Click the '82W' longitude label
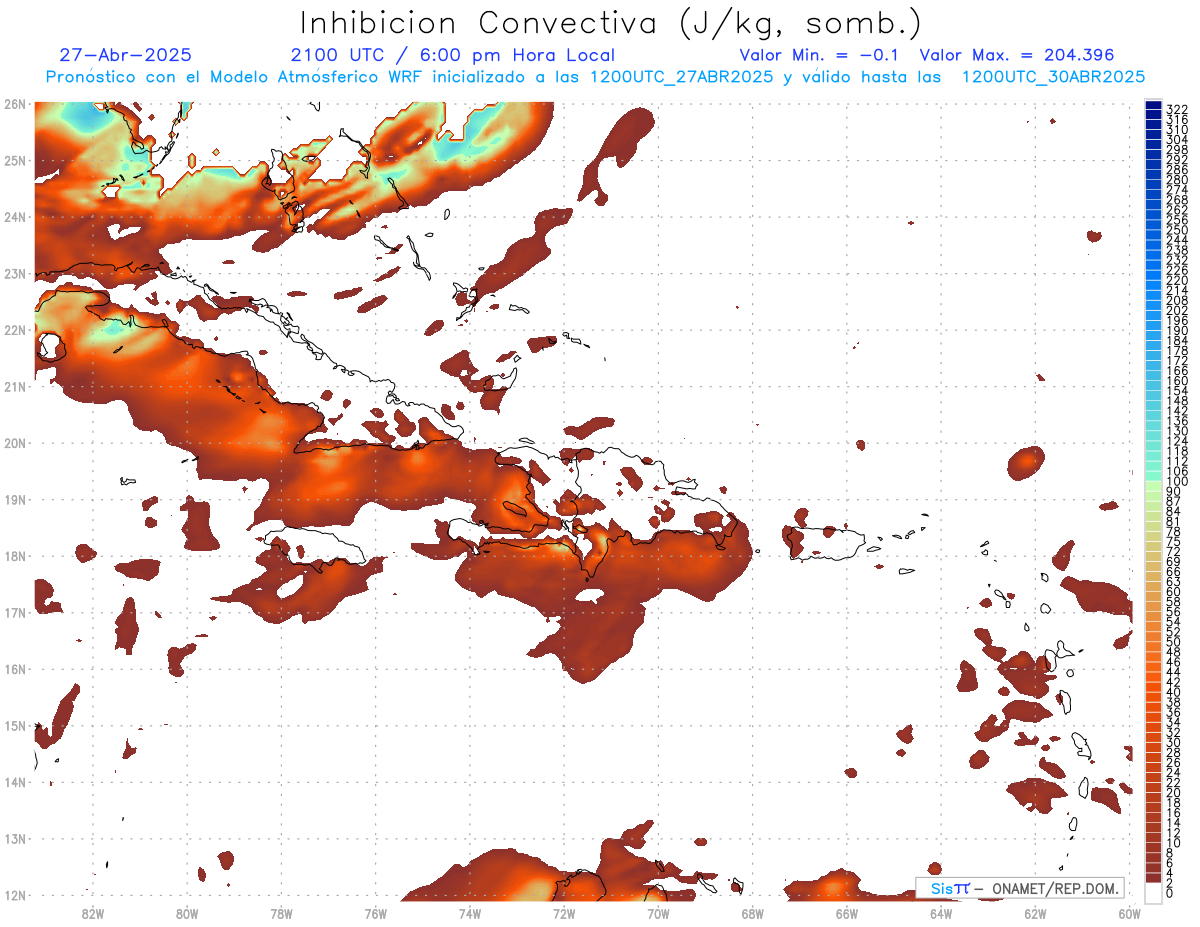This screenshot has height=927, width=1200. coord(92,912)
